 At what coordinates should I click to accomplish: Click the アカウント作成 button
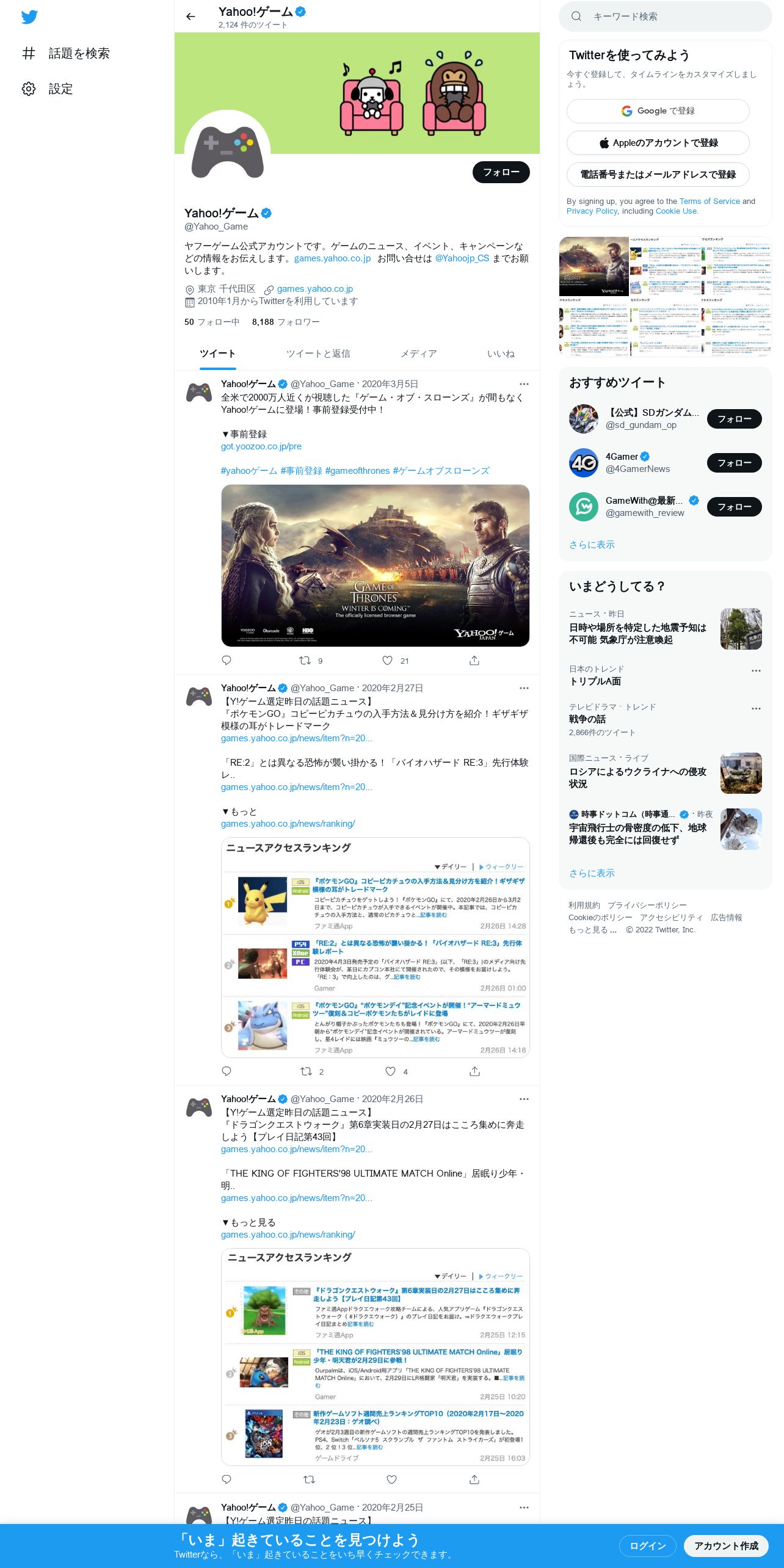726,1546
